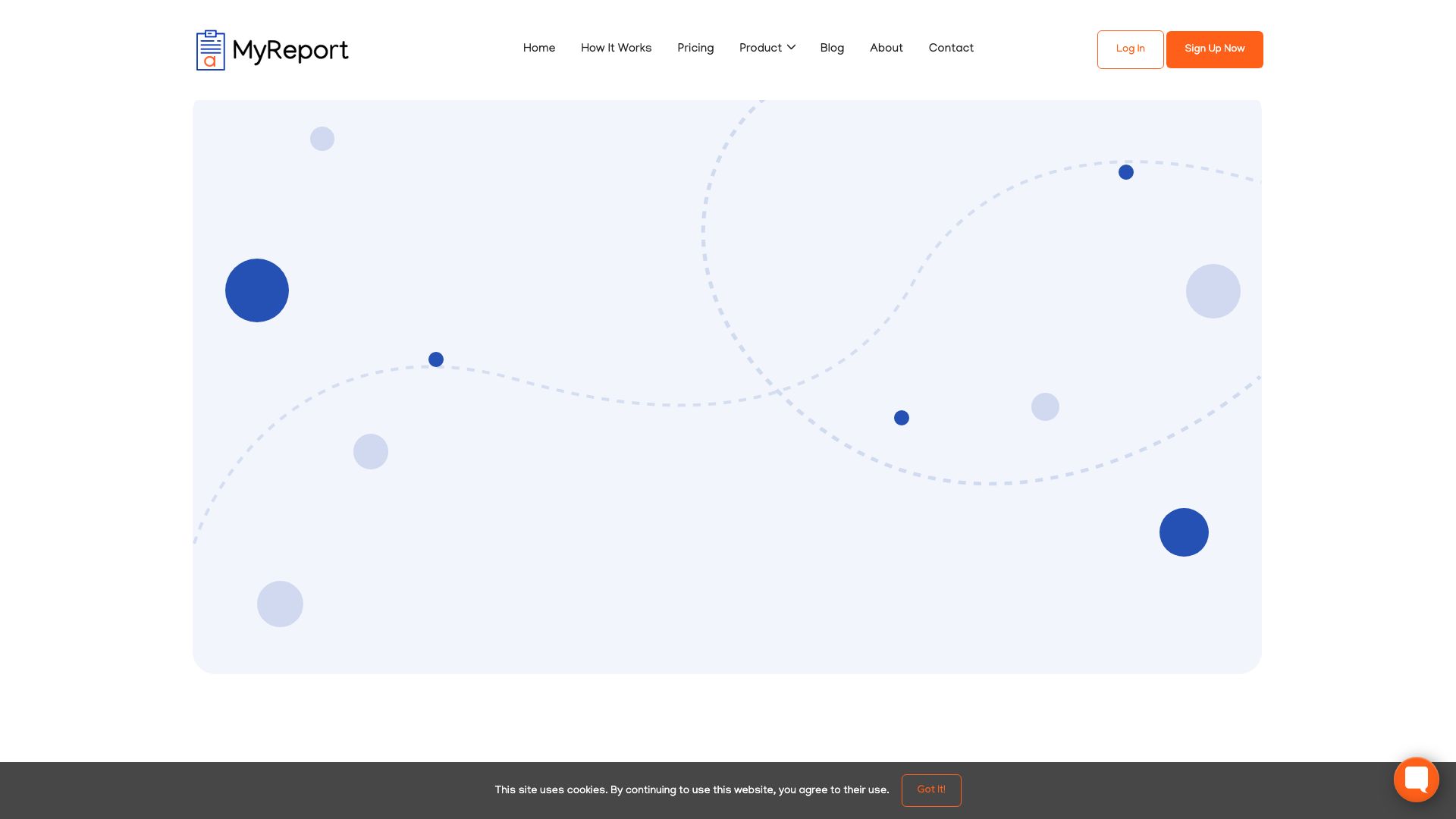The image size is (1456, 819).
Task: Open the chat widget bubble
Action: point(1416,779)
